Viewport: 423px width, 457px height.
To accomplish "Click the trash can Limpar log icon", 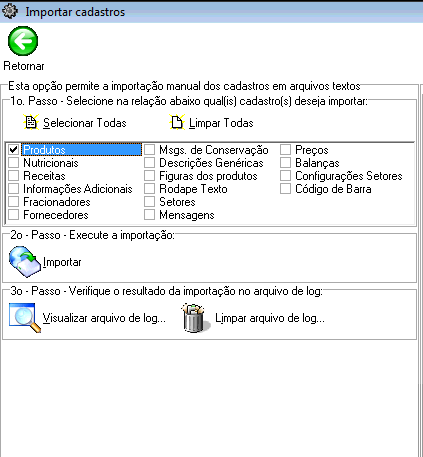I will coord(196,318).
